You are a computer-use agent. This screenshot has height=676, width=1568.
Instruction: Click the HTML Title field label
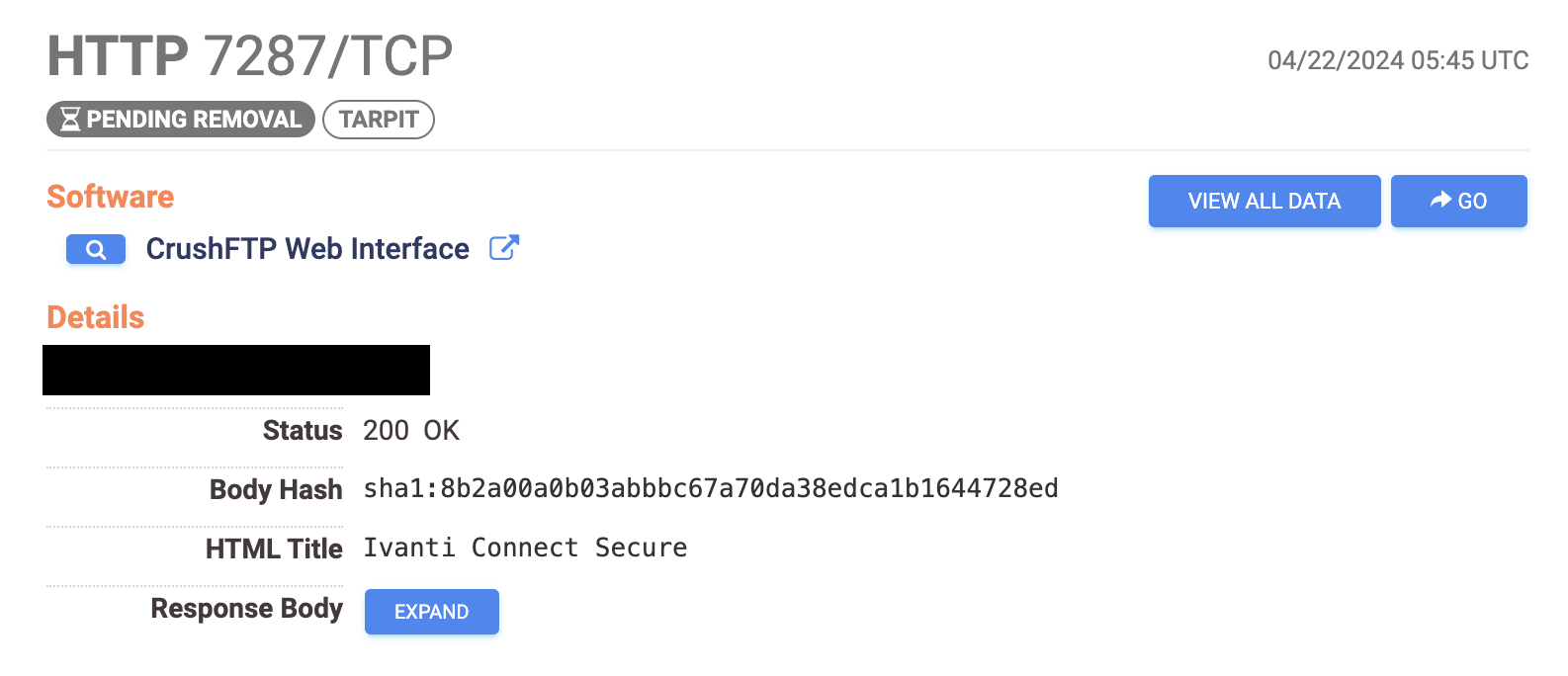pyautogui.click(x=274, y=549)
